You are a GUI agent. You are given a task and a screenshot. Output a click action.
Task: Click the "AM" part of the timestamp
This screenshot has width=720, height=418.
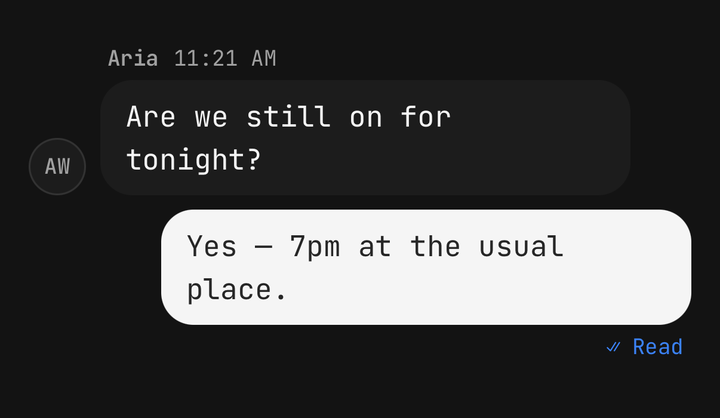(x=264, y=59)
